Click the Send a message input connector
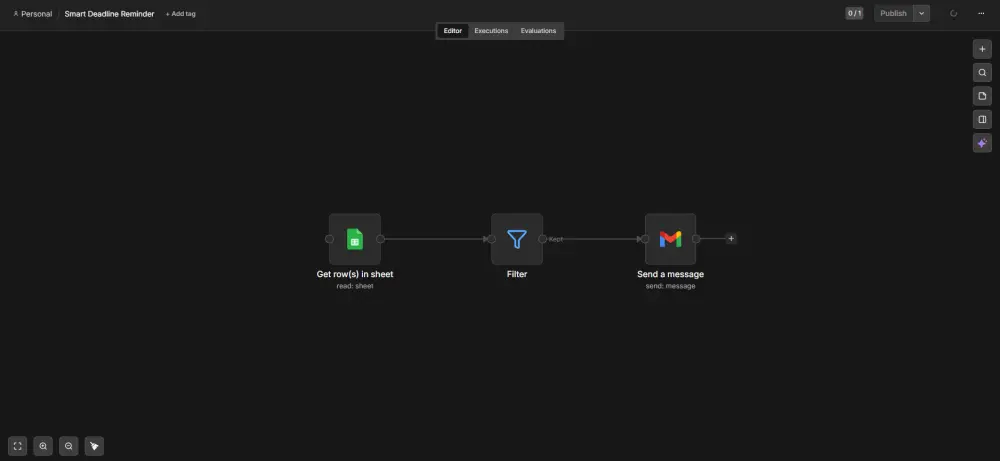Image resolution: width=1000 pixels, height=461 pixels. point(645,239)
